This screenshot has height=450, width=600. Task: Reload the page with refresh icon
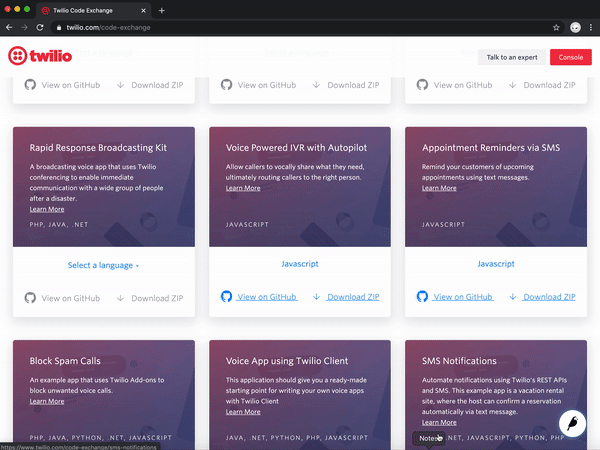pos(40,28)
